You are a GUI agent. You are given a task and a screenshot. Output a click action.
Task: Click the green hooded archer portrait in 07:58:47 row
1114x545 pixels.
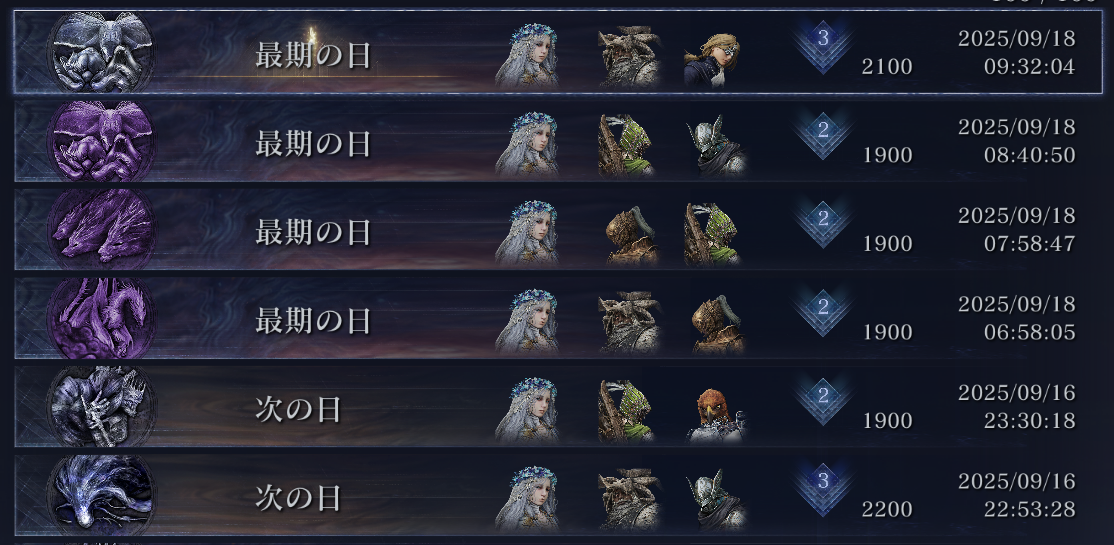[x=711, y=234]
